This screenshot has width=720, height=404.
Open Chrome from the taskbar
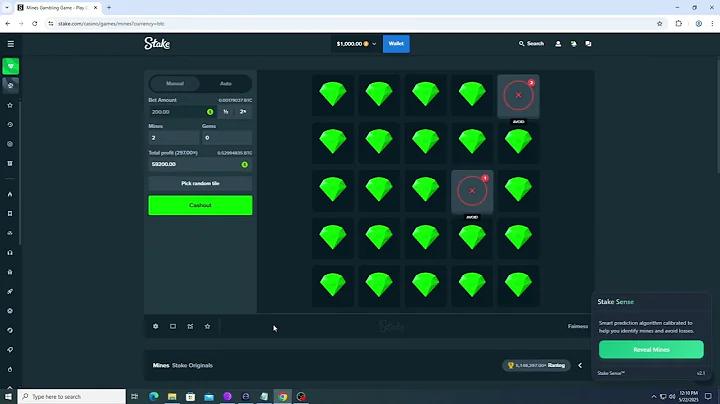(282, 396)
